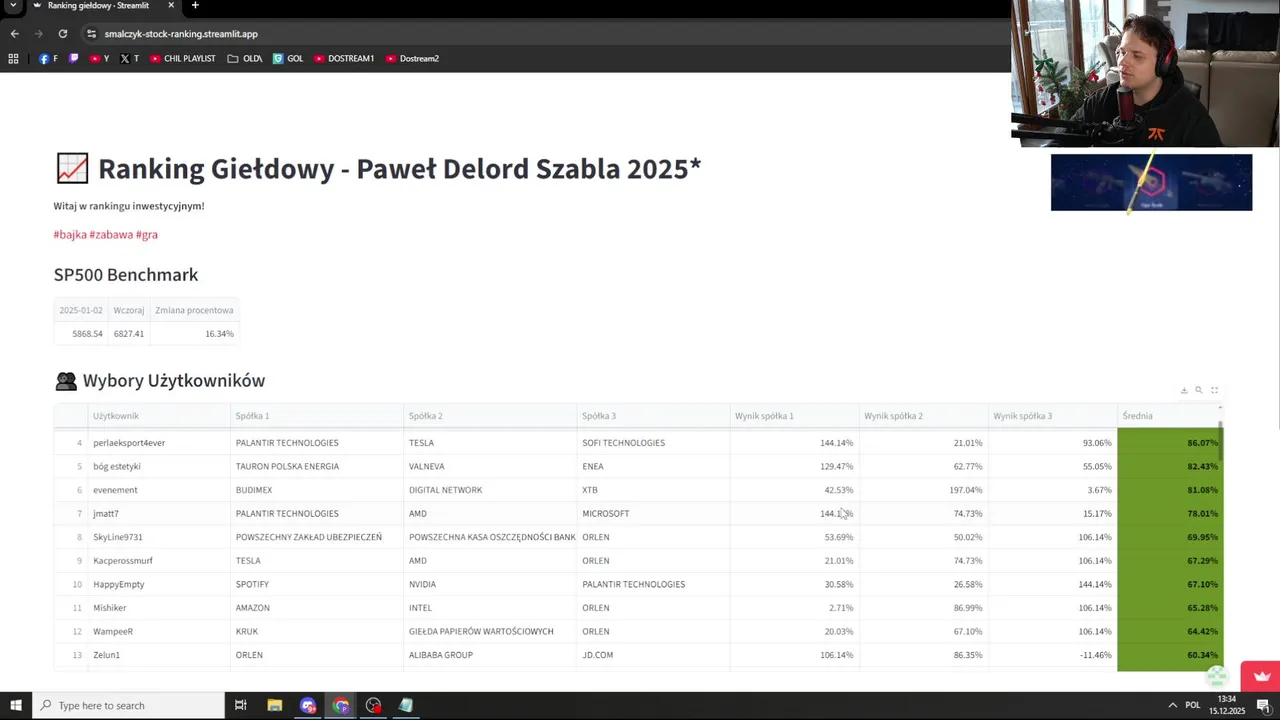1280x720 pixels.
Task: Click the SP500 Wczoraj value 6827.41
Action: pyautogui.click(x=129, y=334)
